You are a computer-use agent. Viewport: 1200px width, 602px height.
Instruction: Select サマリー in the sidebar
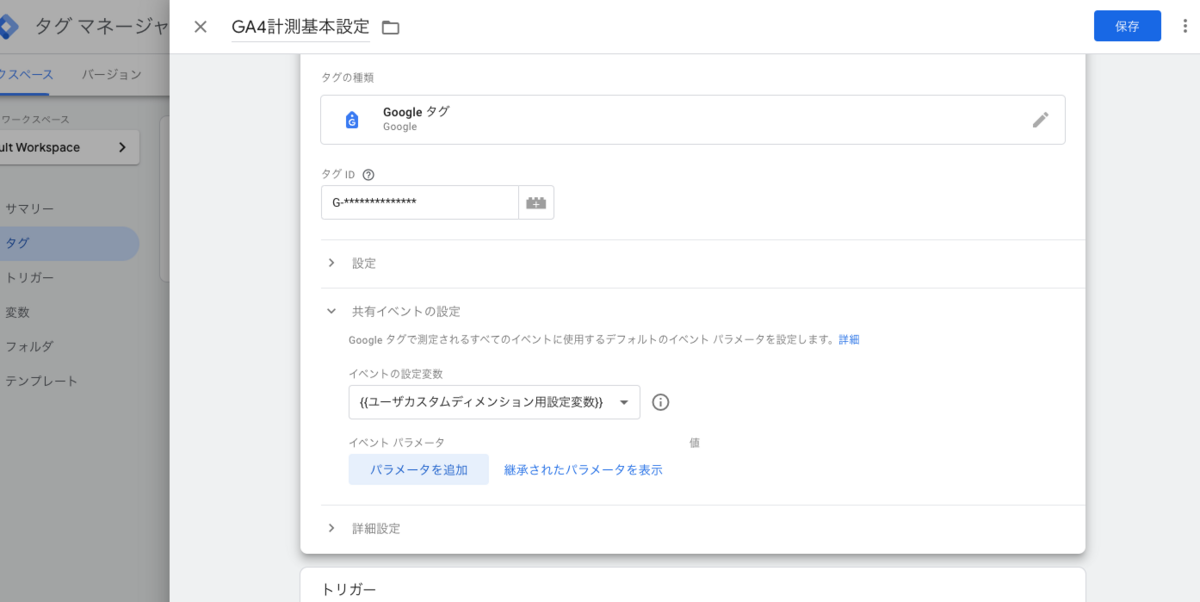[x=30, y=208]
